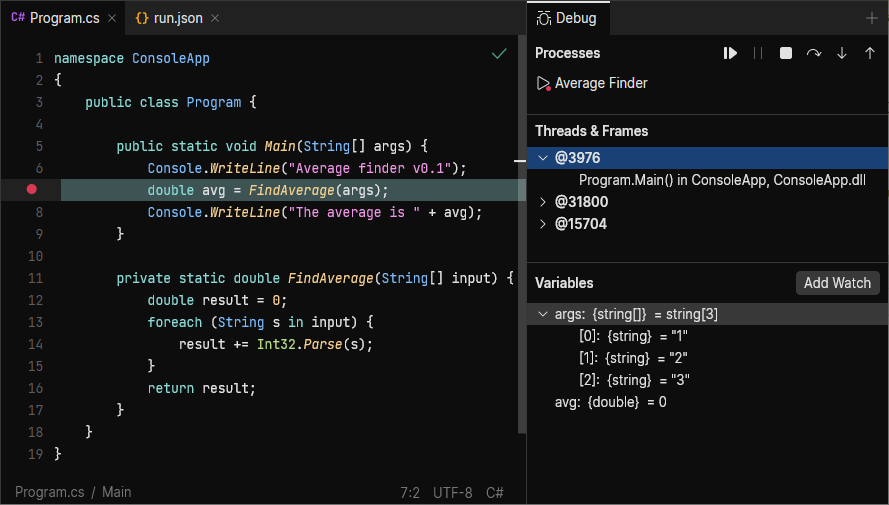This screenshot has width=889, height=505.
Task: Step over the current line
Action: tap(814, 53)
